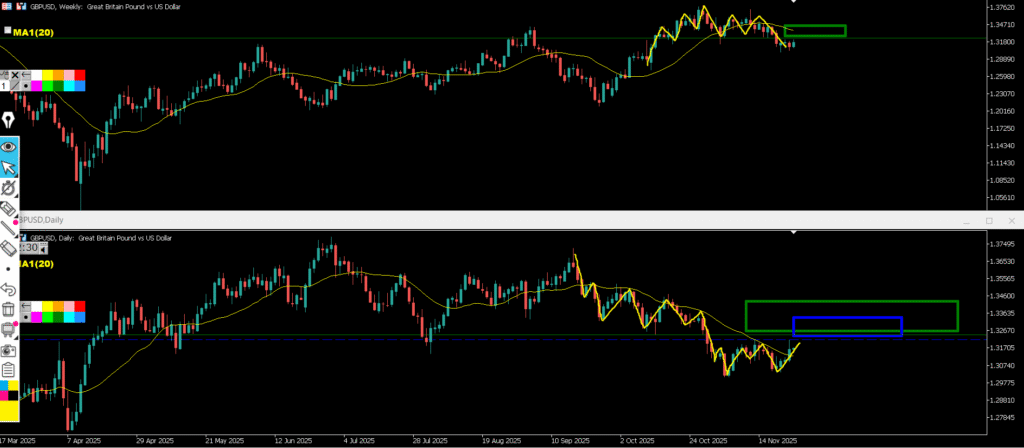Click the undo arrow icon
The height and width of the screenshot is (448, 1024).
9,289
